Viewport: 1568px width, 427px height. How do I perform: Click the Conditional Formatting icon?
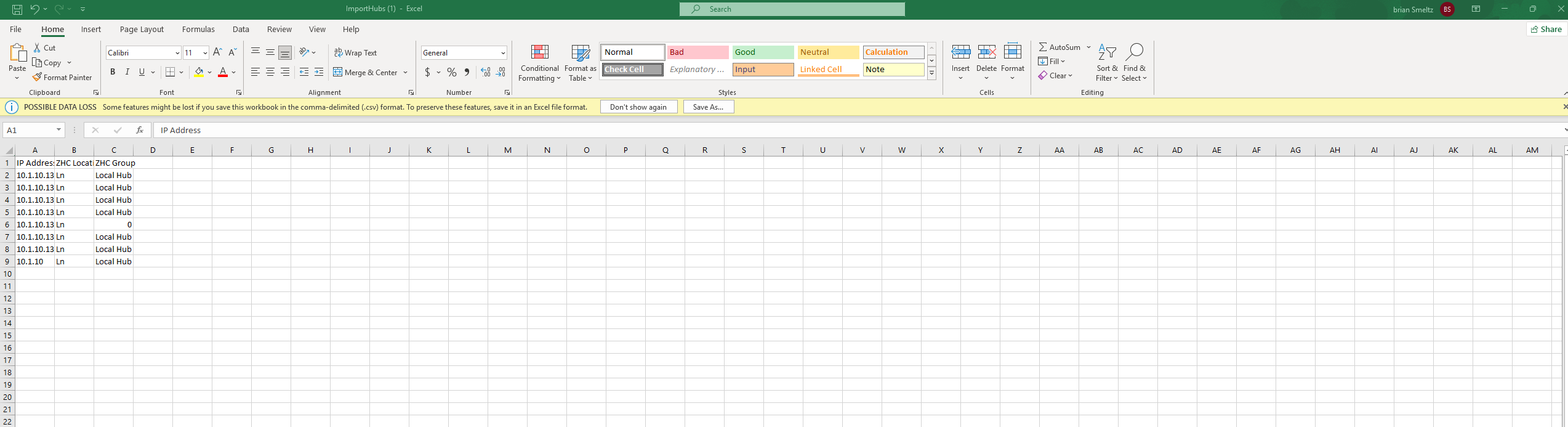coord(539,53)
